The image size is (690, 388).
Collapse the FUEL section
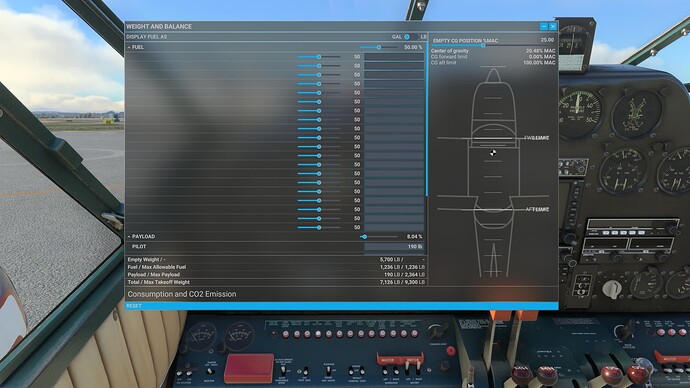pyautogui.click(x=129, y=47)
